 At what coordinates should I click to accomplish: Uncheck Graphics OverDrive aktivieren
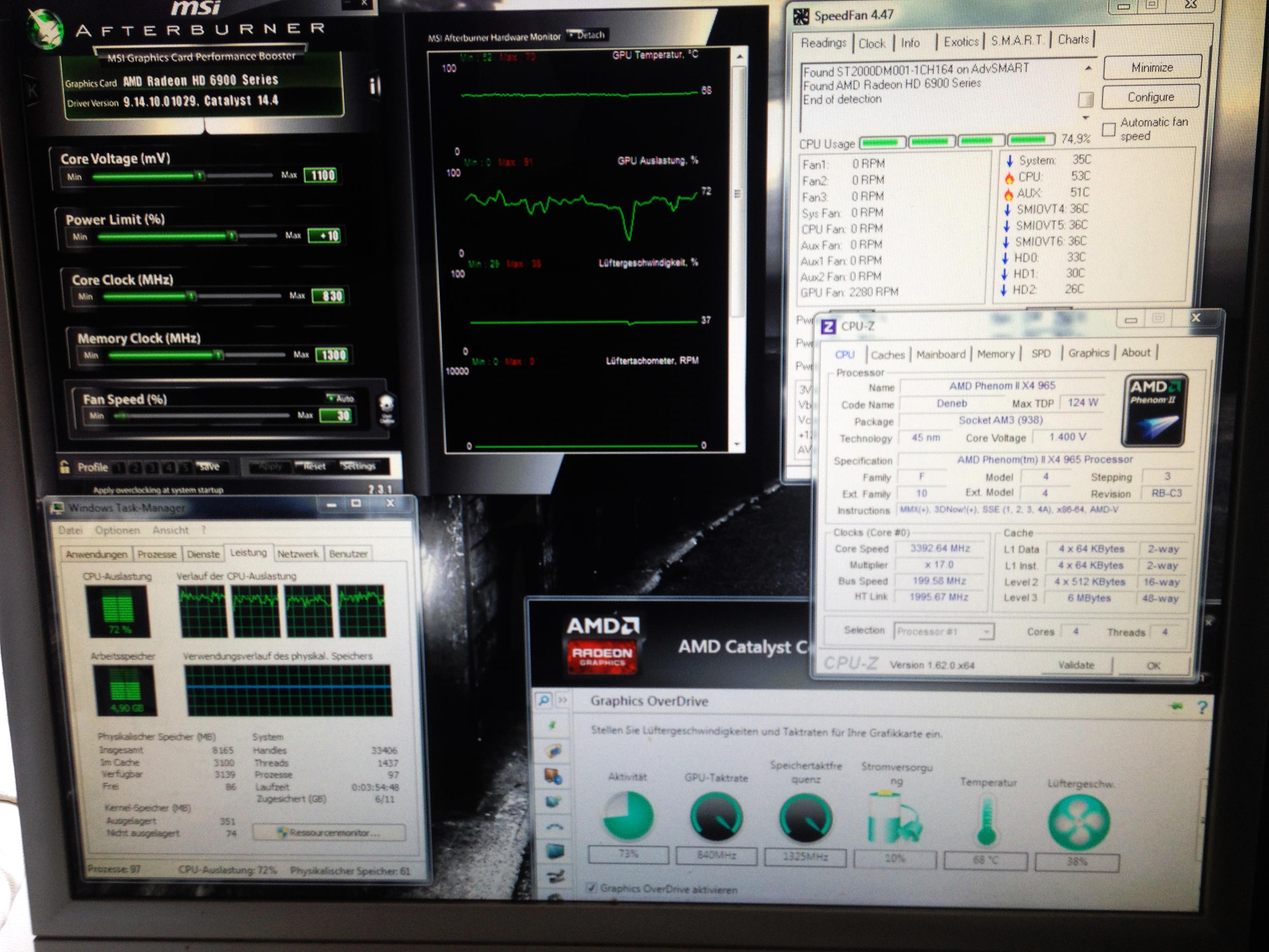[592, 888]
